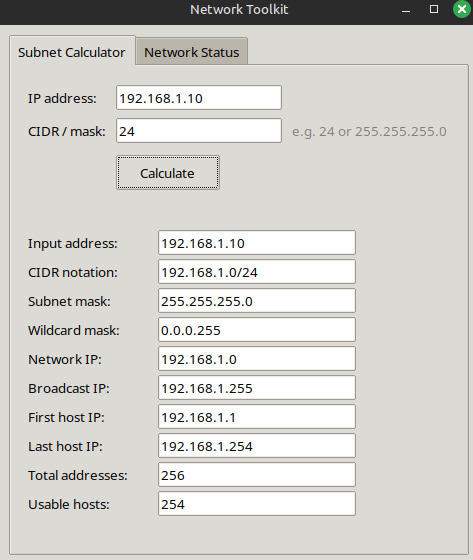Switch to the Network Status tab
The width and height of the screenshot is (473, 560).
click(191, 52)
